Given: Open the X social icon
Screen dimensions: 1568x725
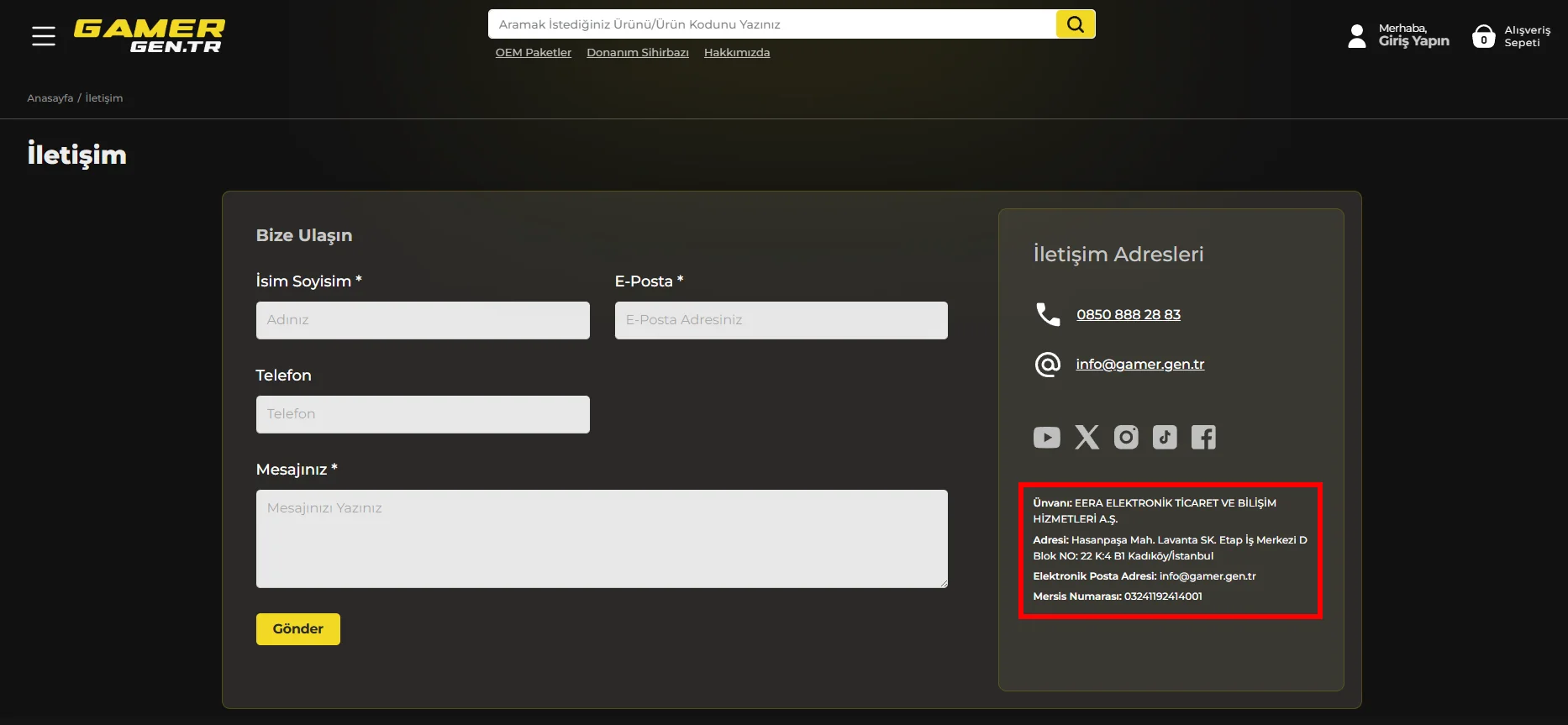Looking at the screenshot, I should [x=1087, y=437].
